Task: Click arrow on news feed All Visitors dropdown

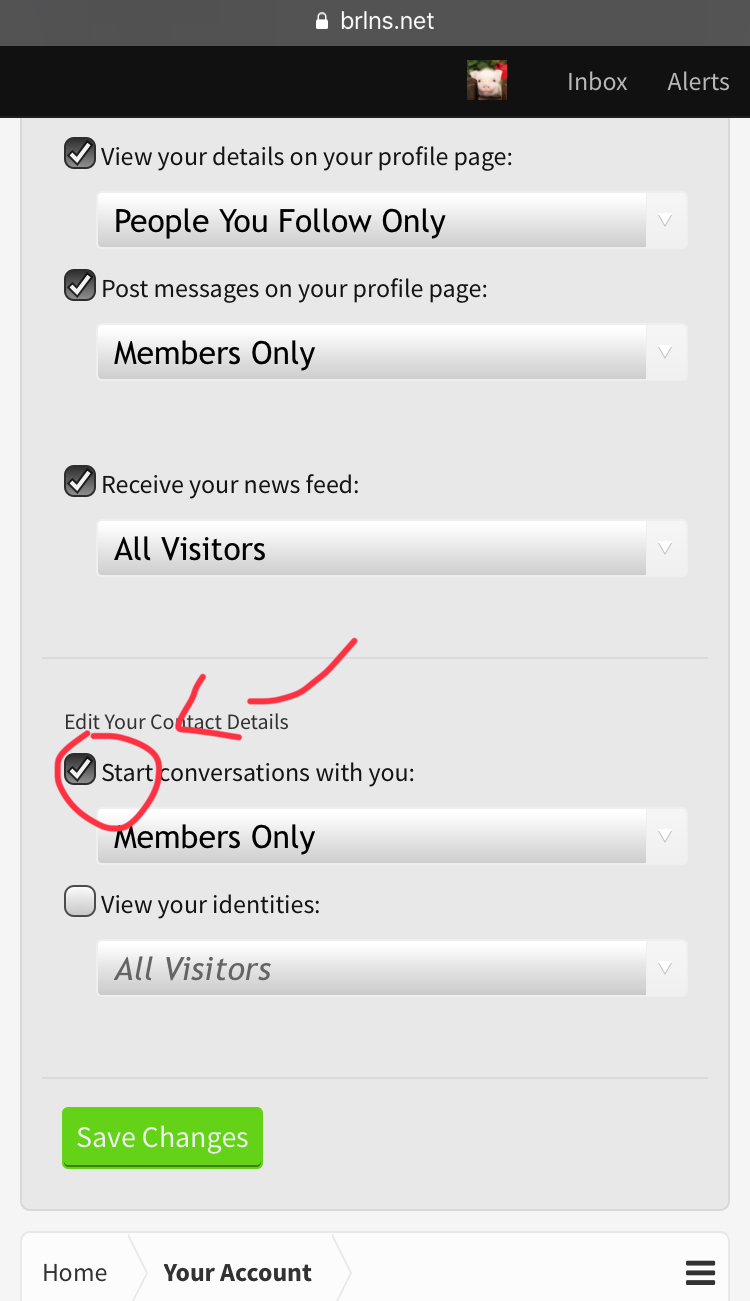Action: point(666,548)
